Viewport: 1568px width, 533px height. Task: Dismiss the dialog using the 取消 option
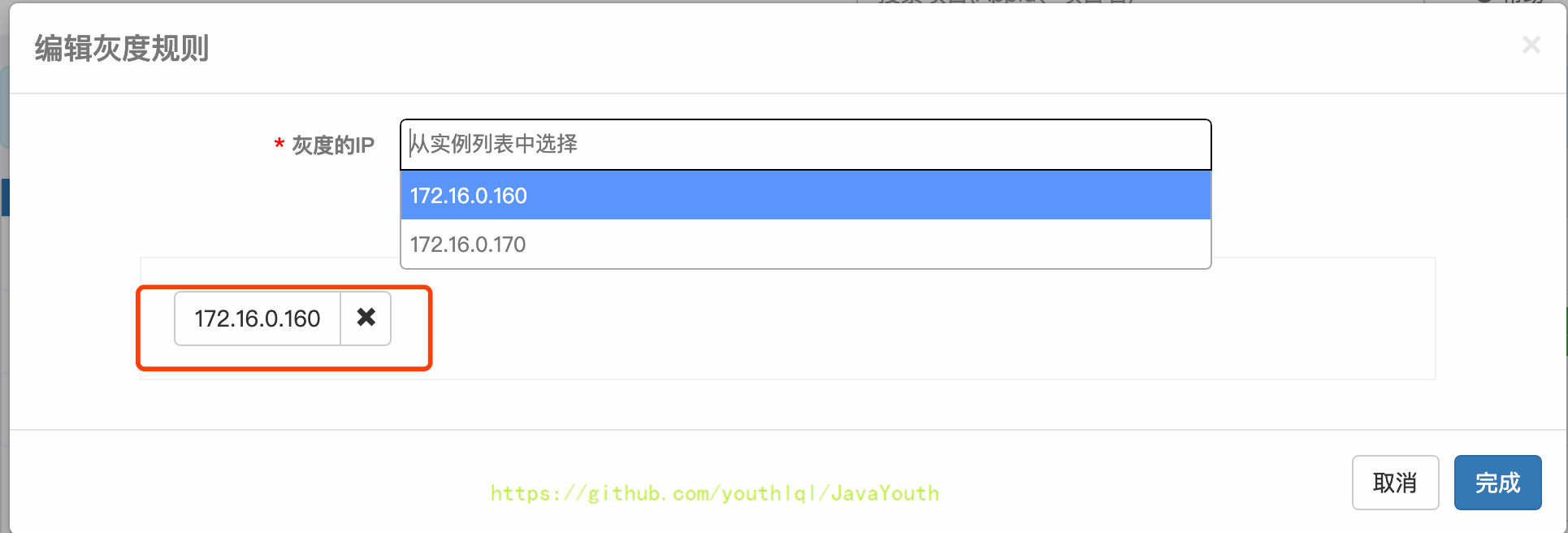pyautogui.click(x=1395, y=483)
